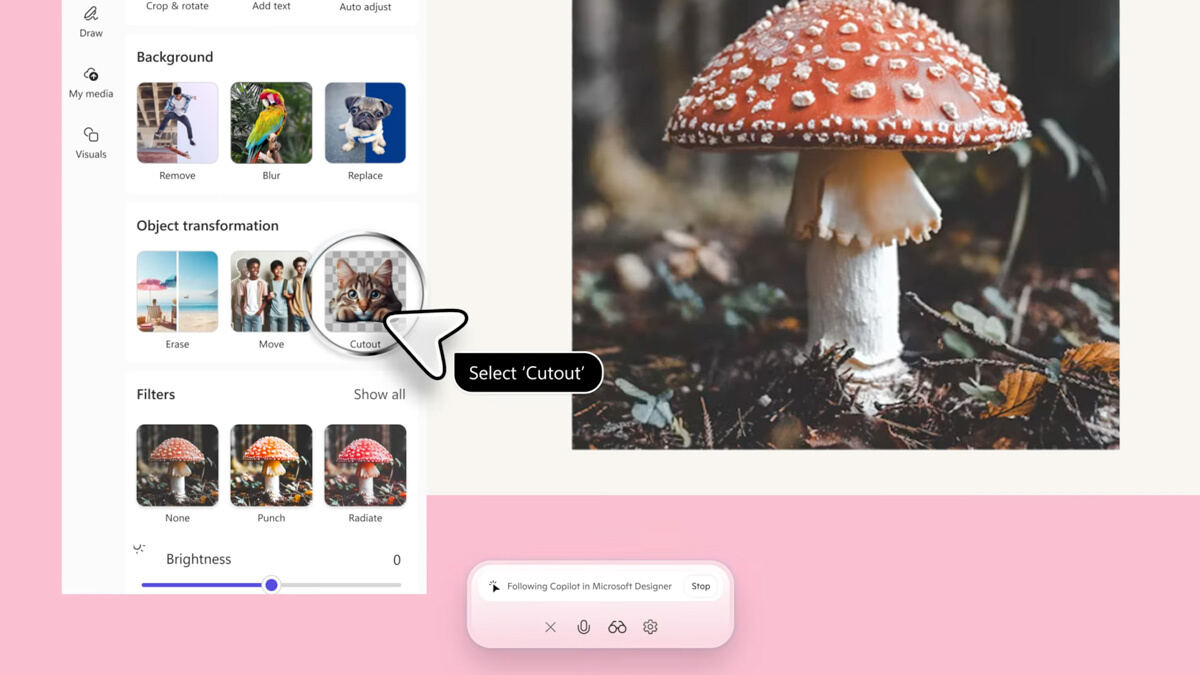
Task: Open the Visuals panel in sidebar
Action: 91,143
